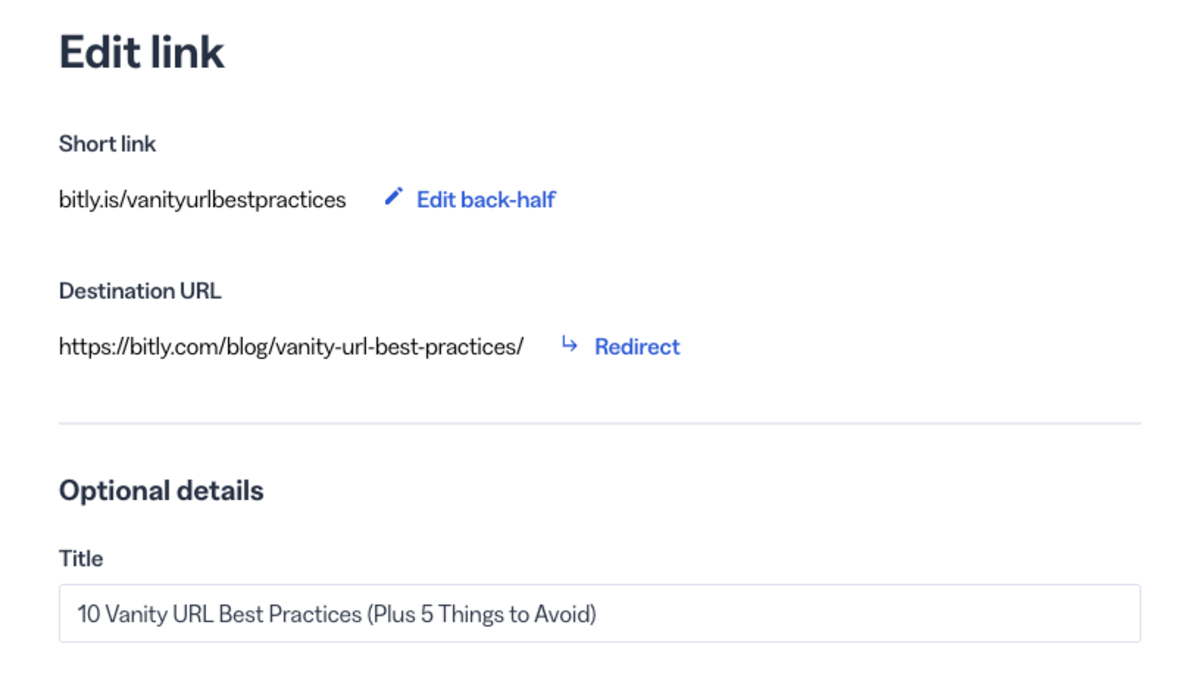Click the "Edit link" page heading
This screenshot has width=1200, height=681.
tap(142, 52)
